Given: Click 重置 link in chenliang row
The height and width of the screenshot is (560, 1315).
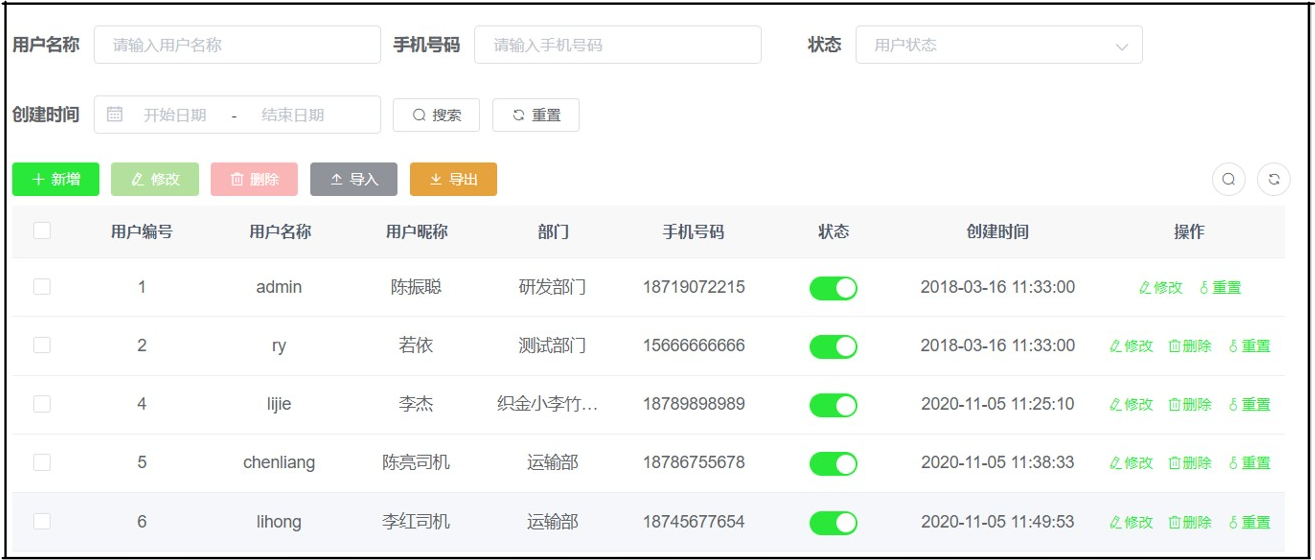Looking at the screenshot, I should [1249, 463].
